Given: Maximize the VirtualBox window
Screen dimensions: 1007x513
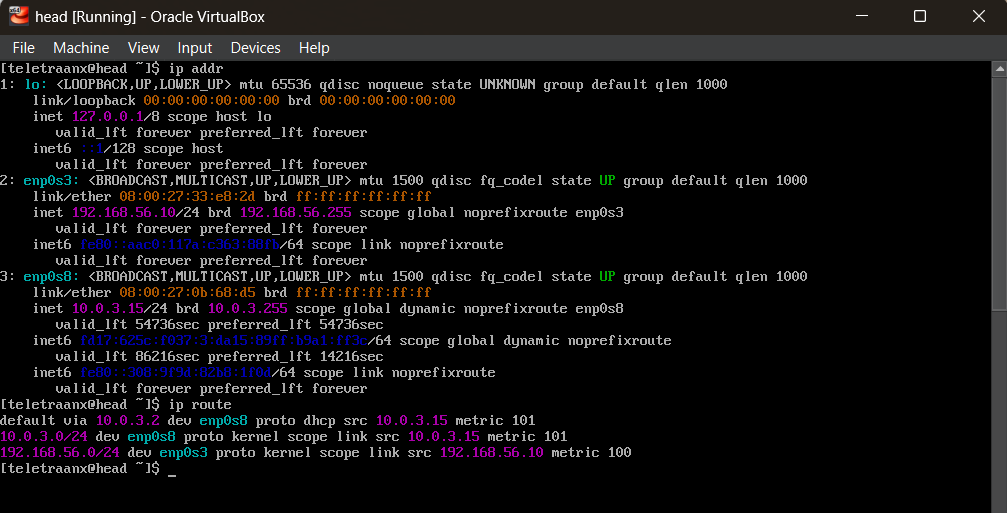Looking at the screenshot, I should (920, 16).
